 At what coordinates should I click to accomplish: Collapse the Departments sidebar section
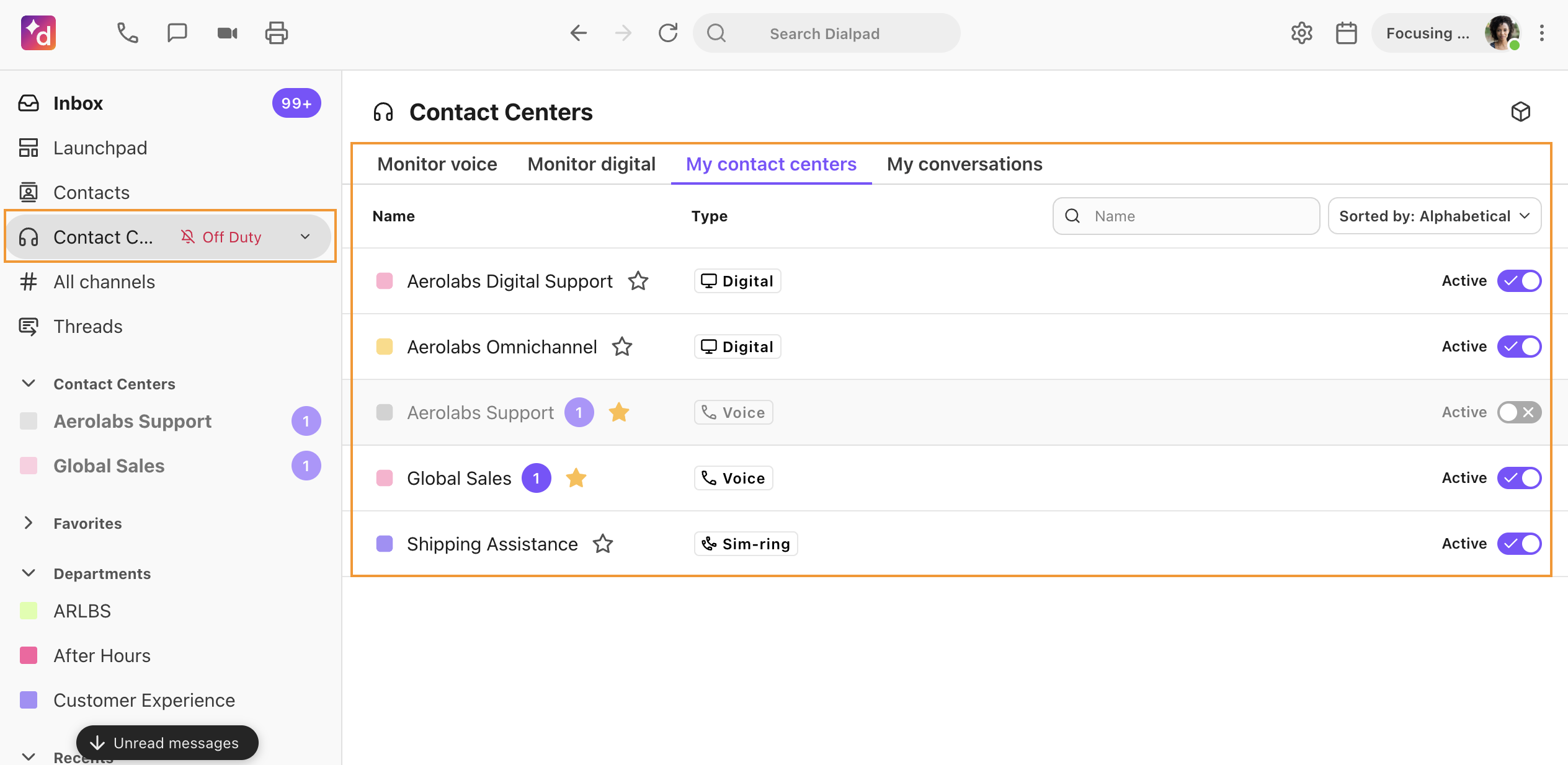coord(29,573)
